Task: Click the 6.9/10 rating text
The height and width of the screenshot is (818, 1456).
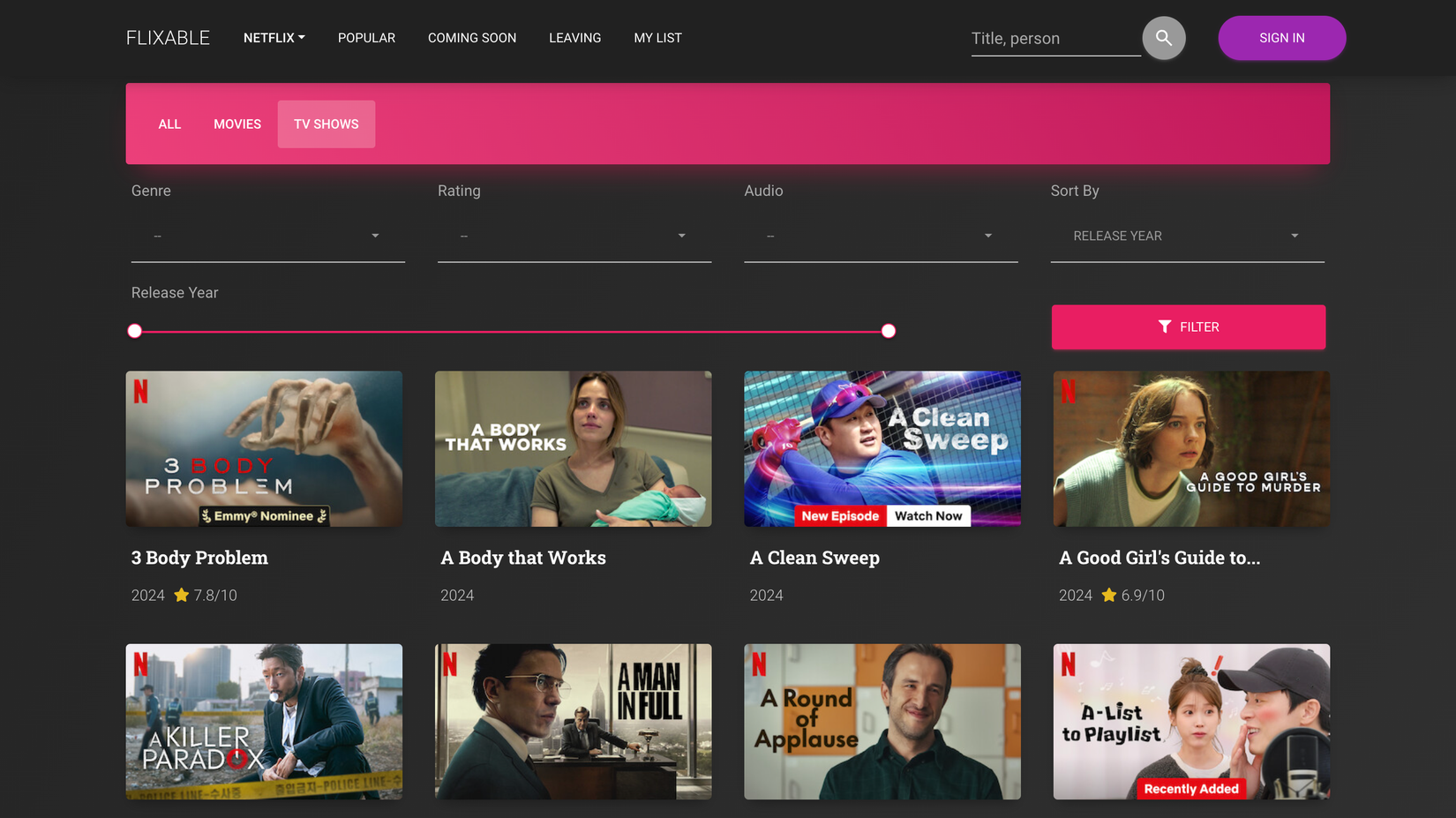Action: [1143, 596]
